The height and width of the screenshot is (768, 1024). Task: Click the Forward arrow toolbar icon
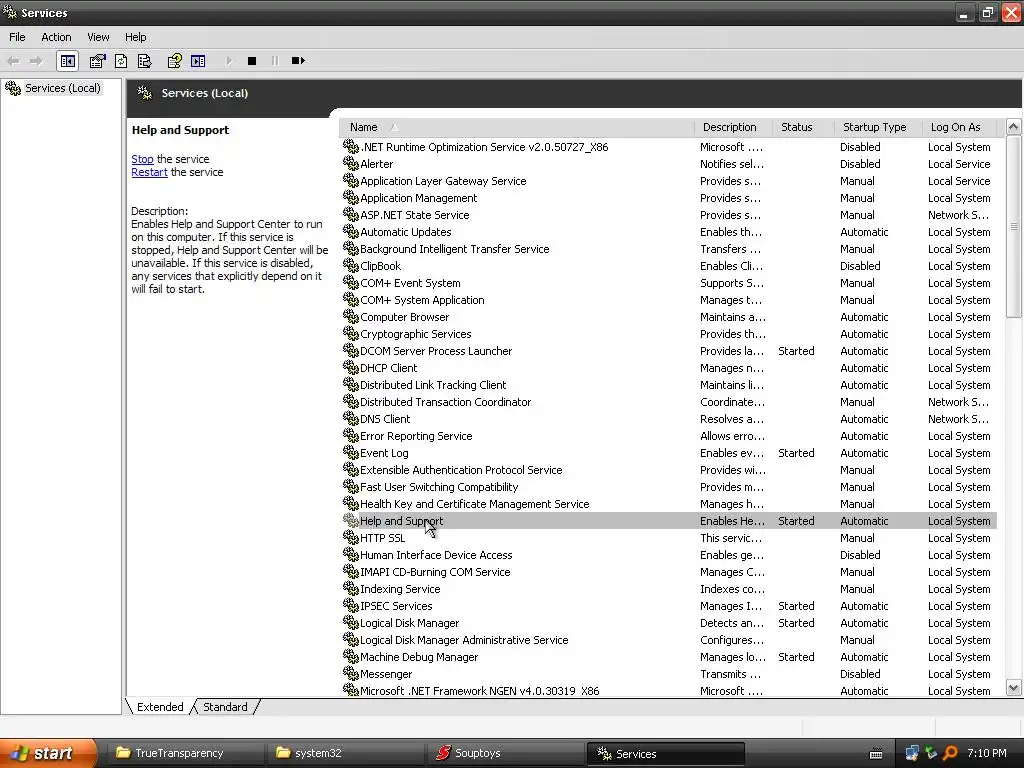click(x=36, y=61)
